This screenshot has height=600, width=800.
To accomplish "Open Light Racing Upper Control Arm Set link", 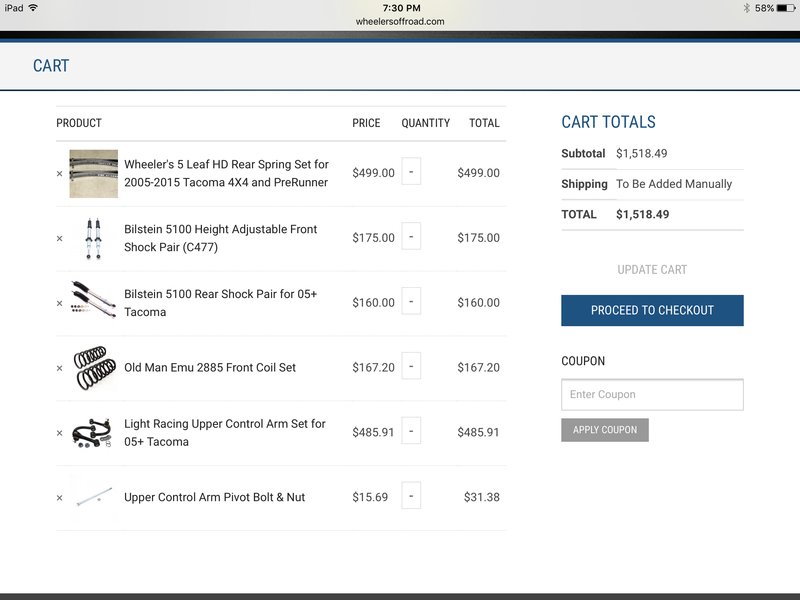I will pos(224,433).
